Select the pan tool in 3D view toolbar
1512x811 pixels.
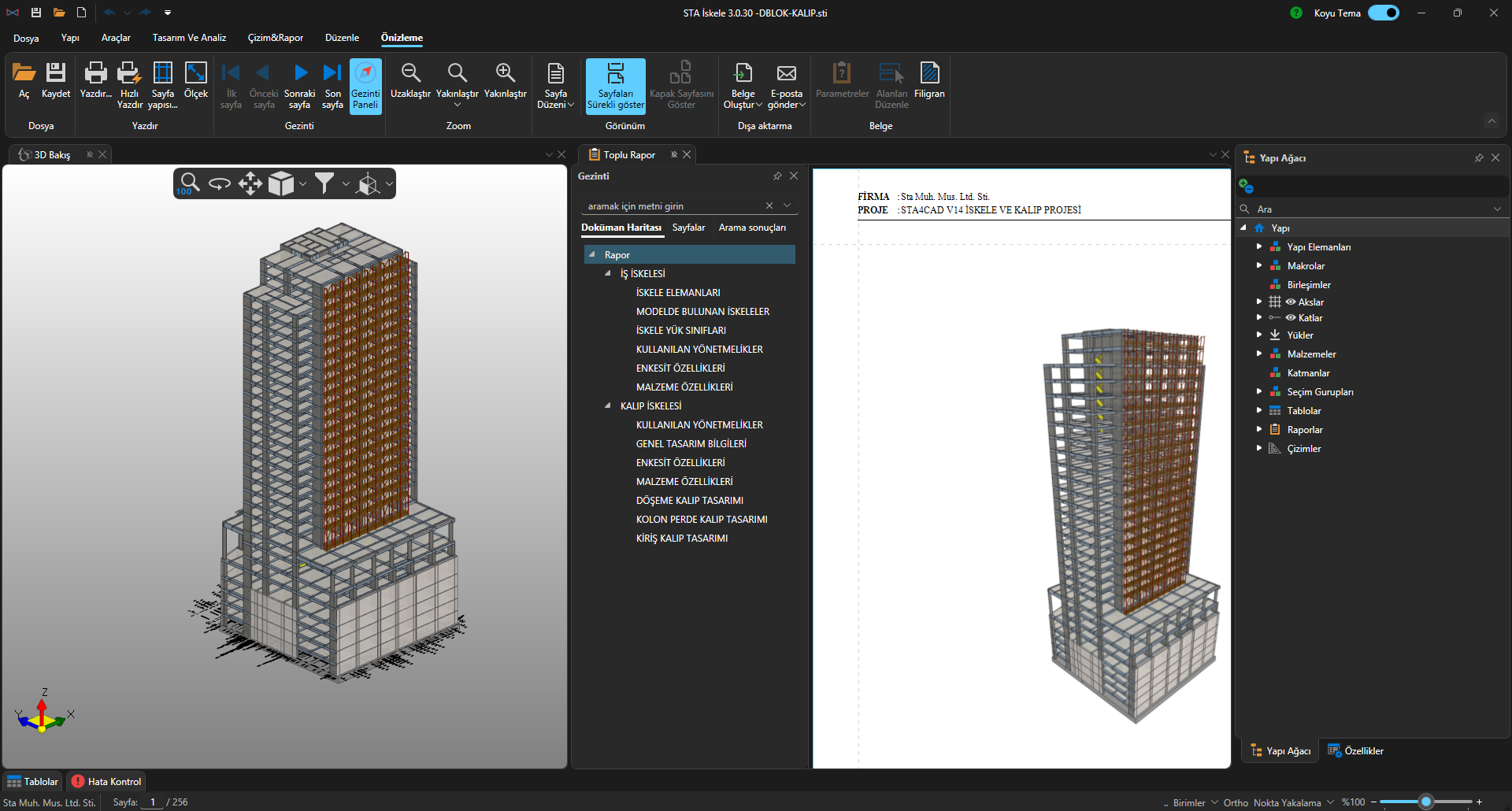[250, 183]
